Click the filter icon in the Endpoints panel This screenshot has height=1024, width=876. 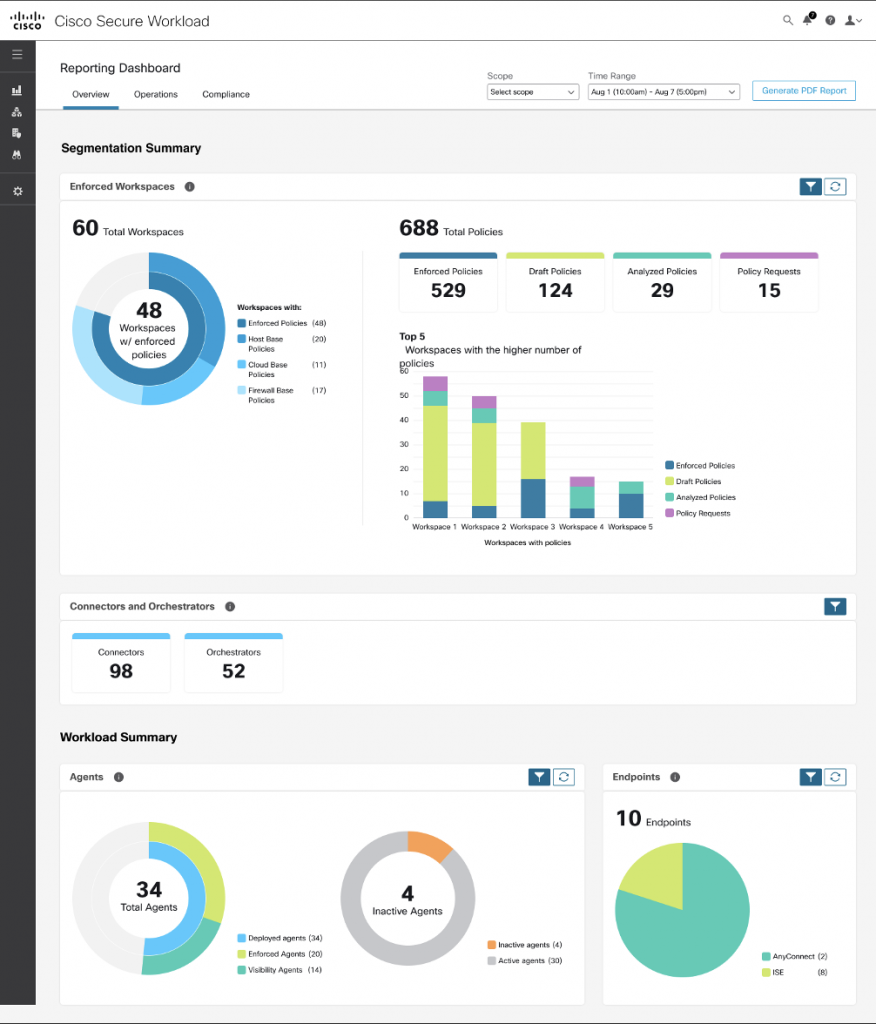pos(810,777)
